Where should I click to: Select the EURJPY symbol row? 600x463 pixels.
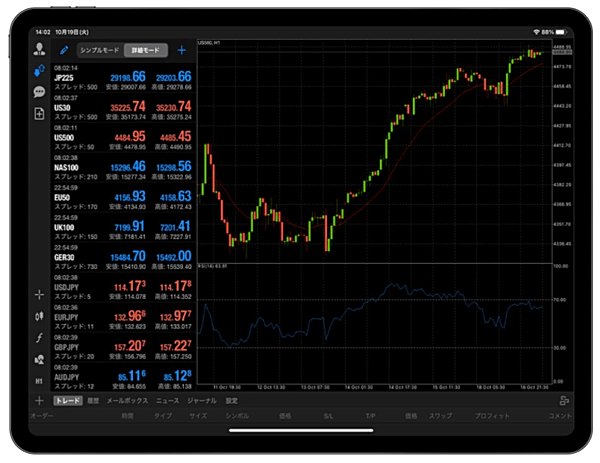(123, 317)
